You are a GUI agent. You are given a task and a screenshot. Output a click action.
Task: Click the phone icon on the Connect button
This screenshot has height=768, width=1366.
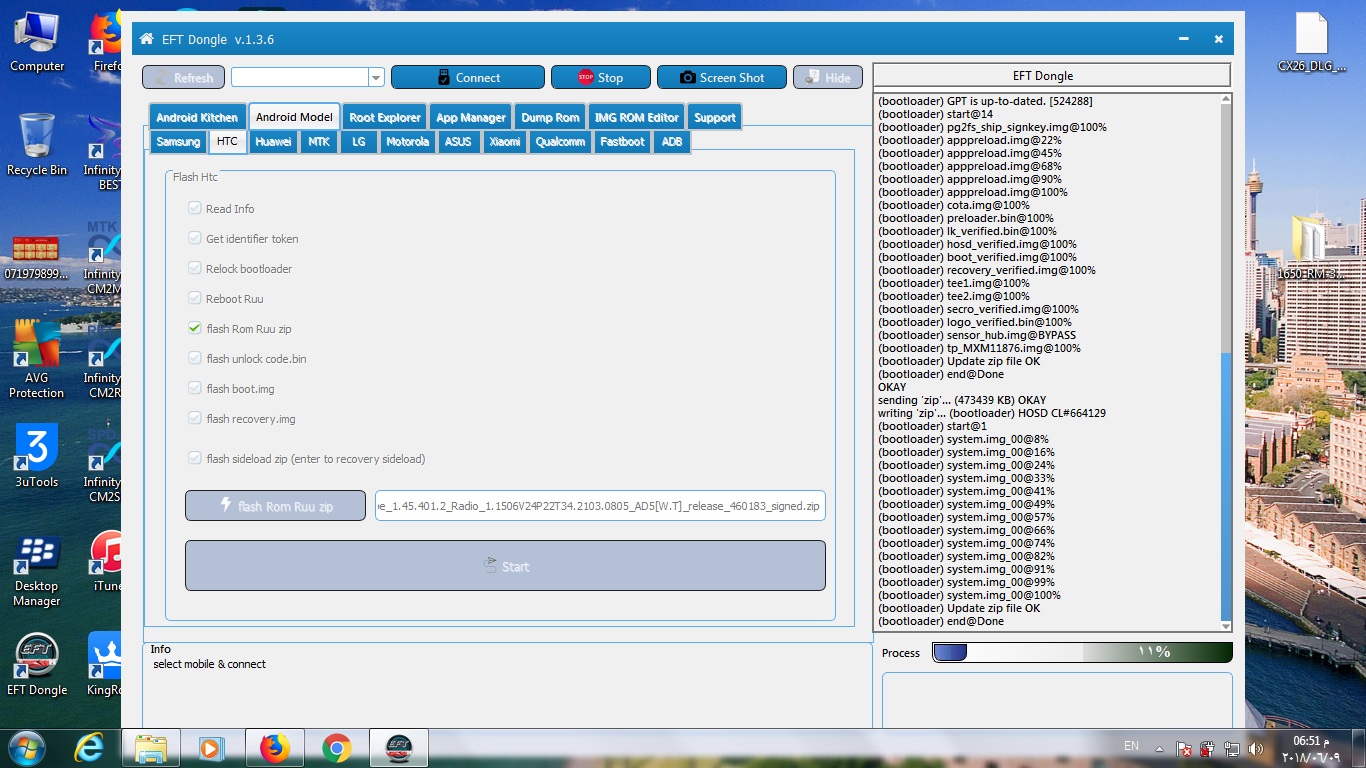tap(444, 78)
